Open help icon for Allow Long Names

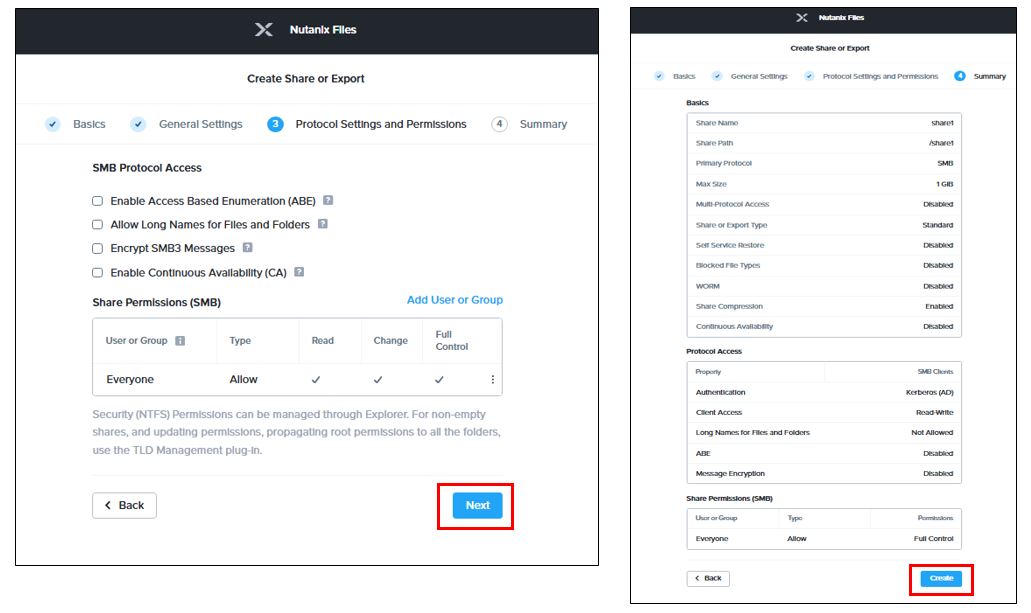coord(322,224)
